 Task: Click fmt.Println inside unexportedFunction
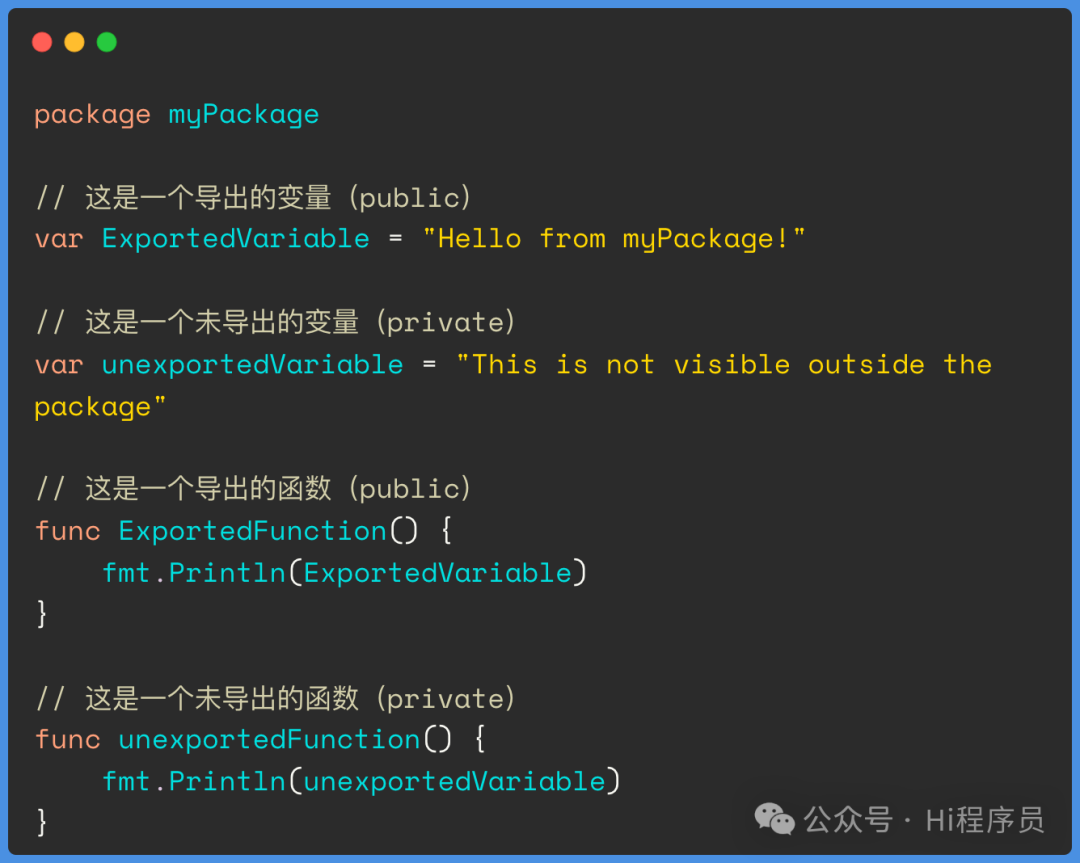(194, 782)
